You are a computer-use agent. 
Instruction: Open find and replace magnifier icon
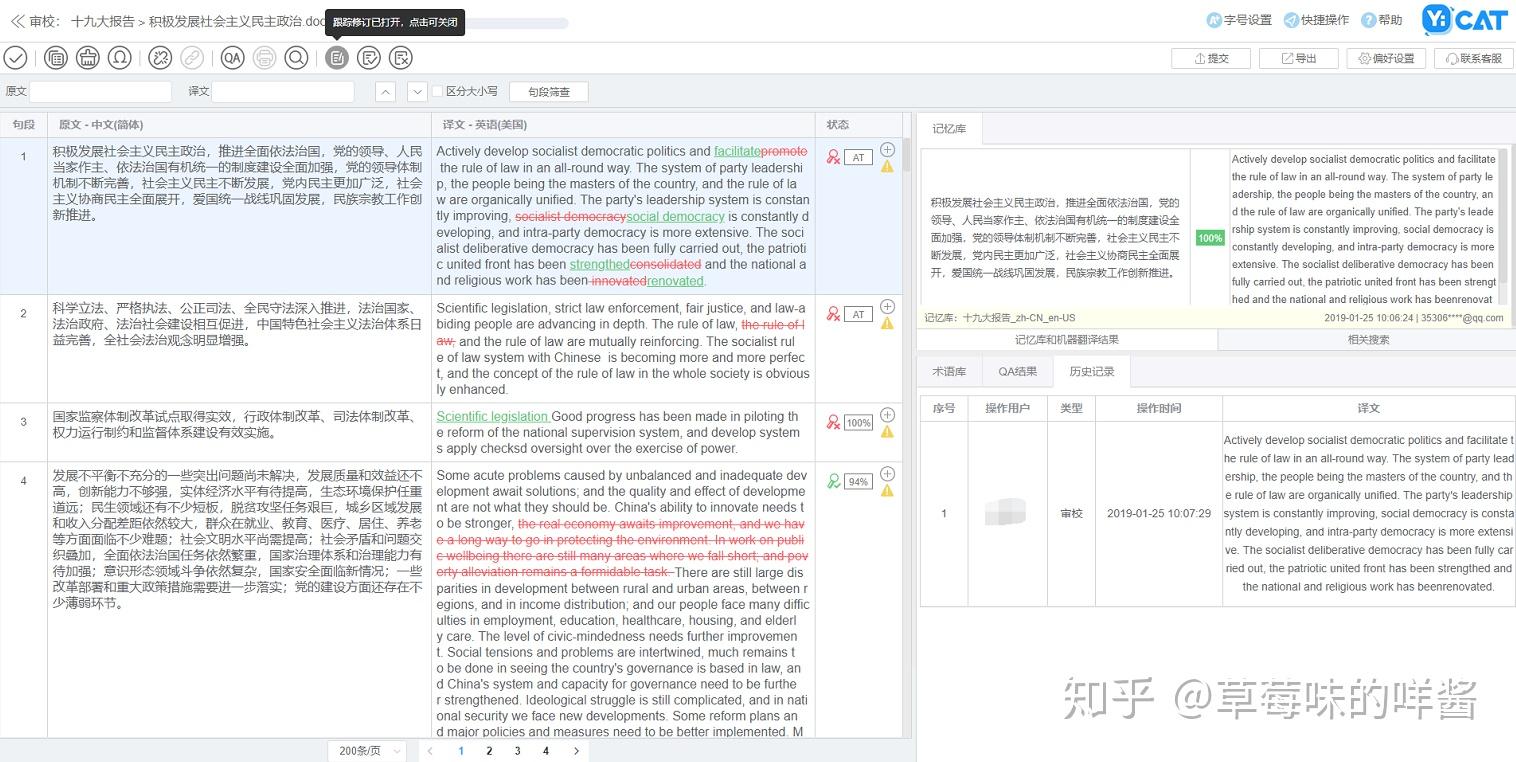[296, 57]
